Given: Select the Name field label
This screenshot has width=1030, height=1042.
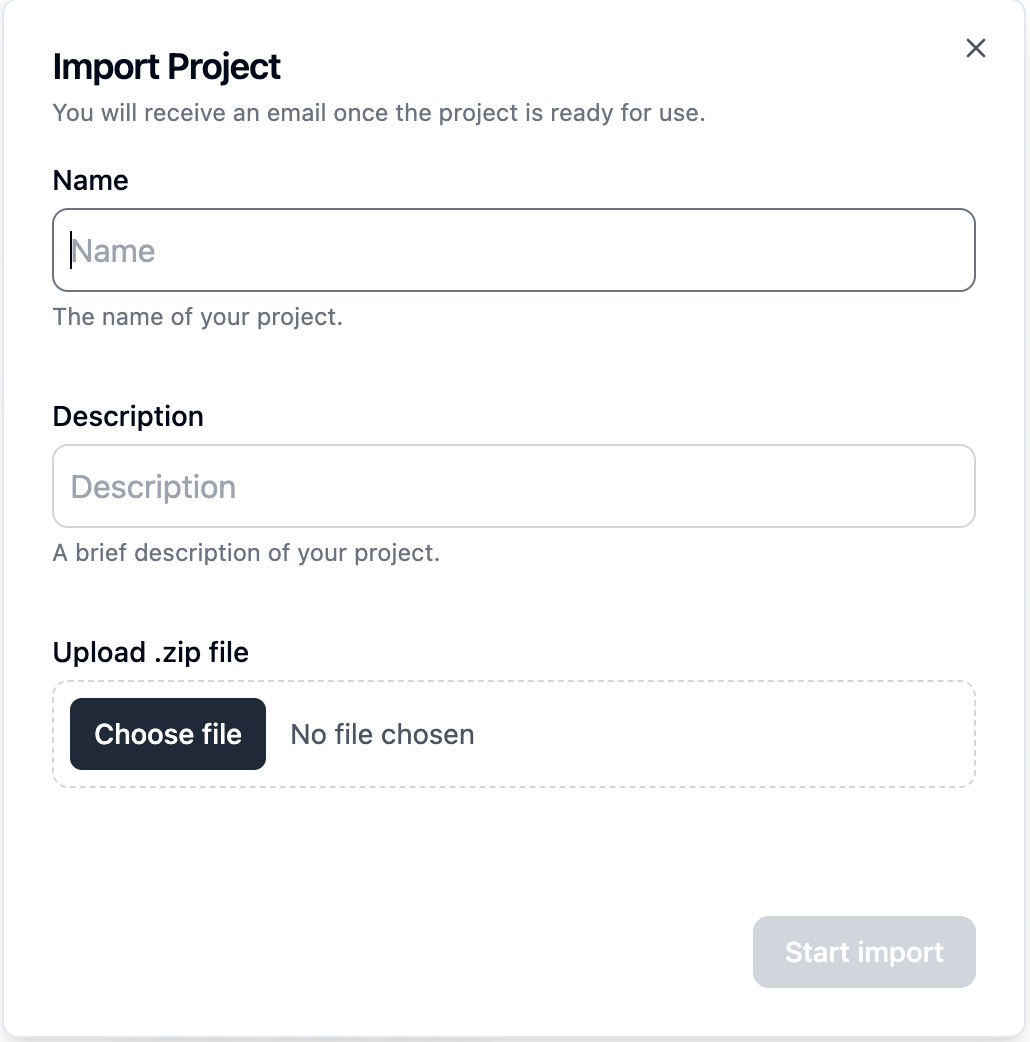Looking at the screenshot, I should [x=90, y=180].
